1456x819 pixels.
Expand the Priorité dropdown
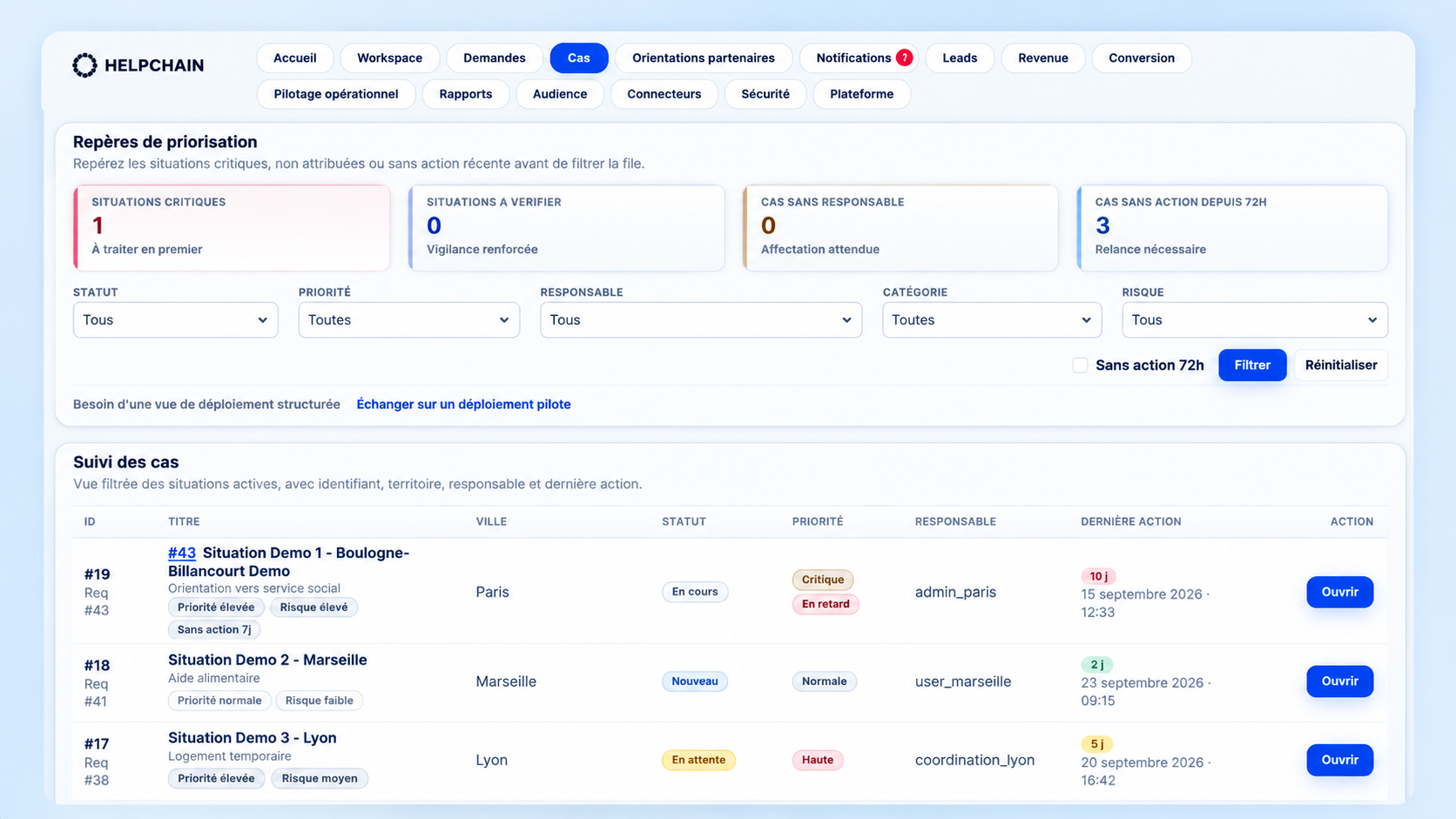409,320
